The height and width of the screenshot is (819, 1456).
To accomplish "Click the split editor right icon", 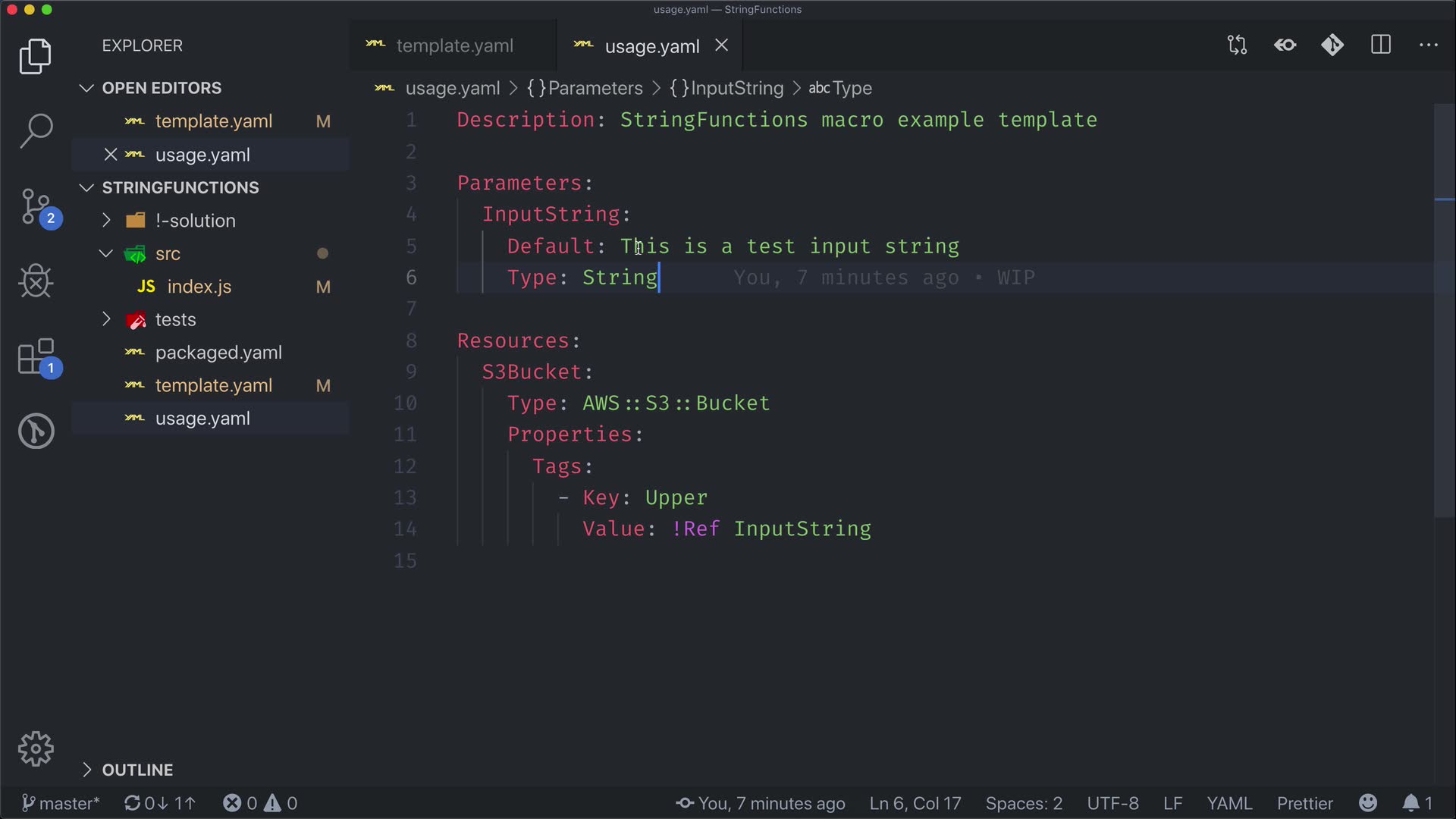I will [x=1381, y=45].
